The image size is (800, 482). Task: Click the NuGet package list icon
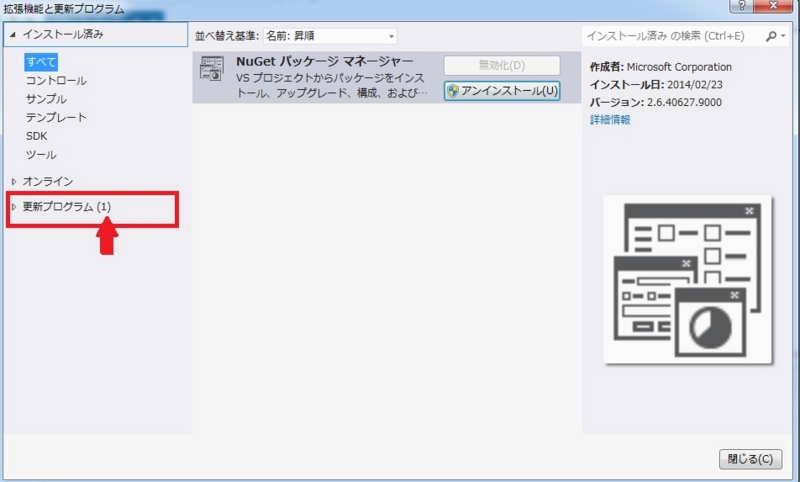212,68
